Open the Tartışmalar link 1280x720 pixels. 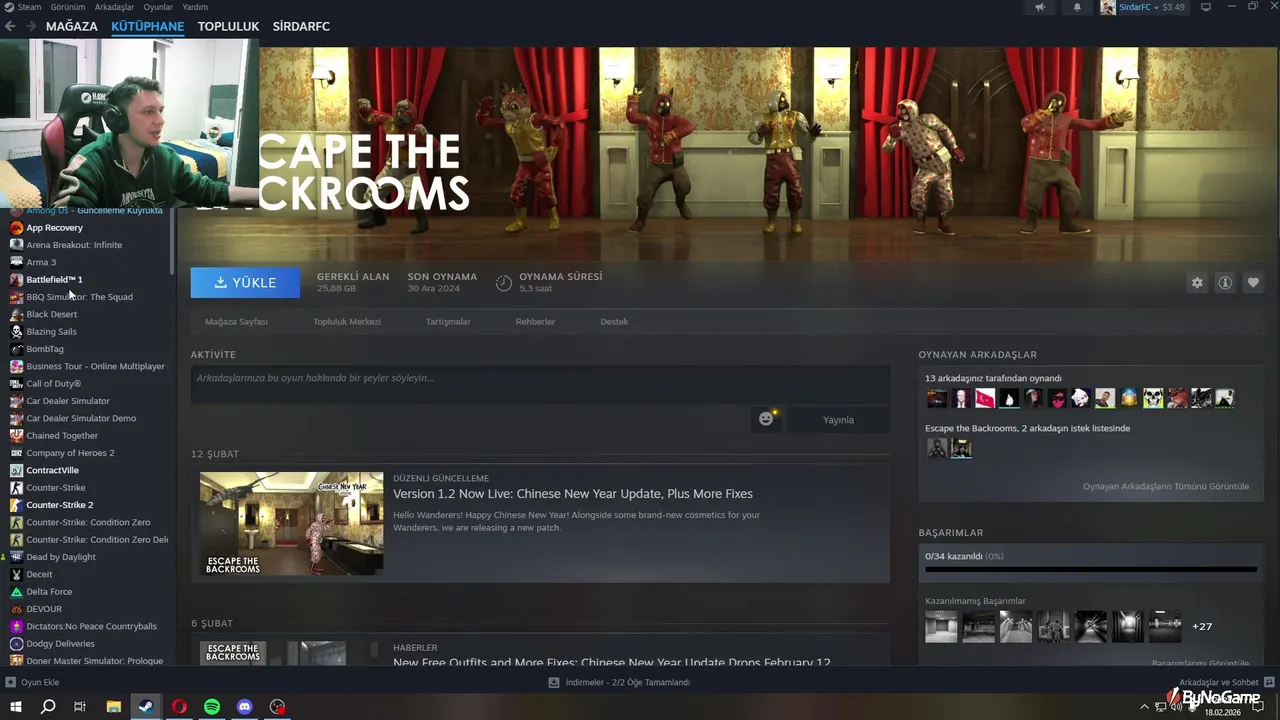click(x=448, y=321)
